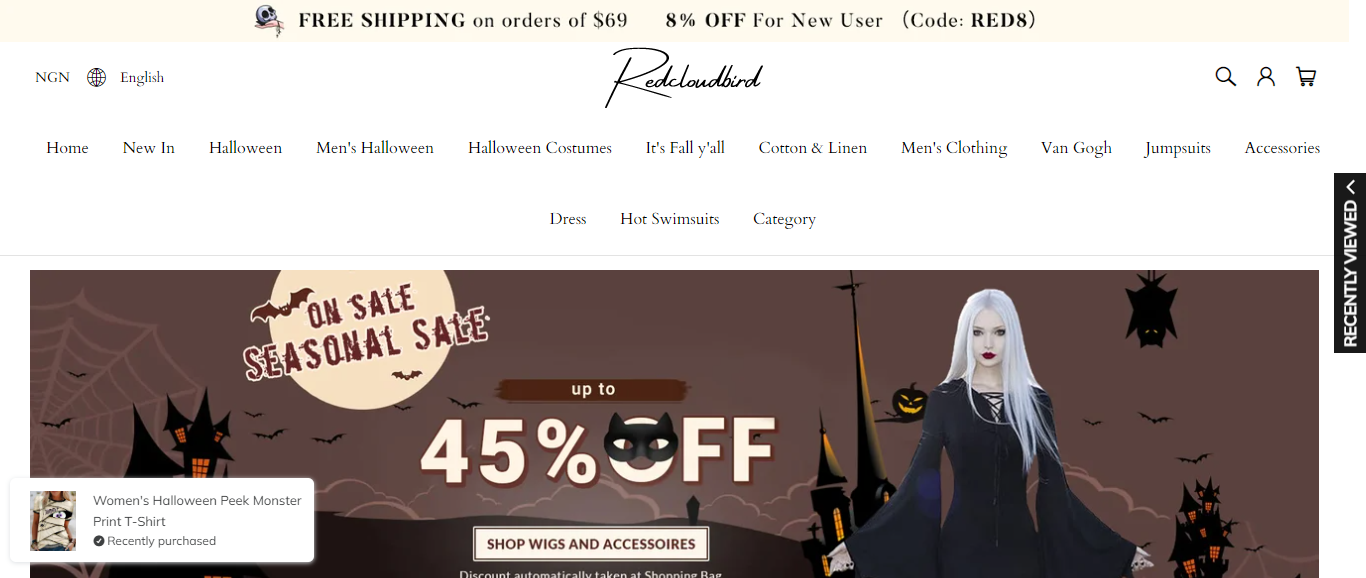Click the Redcloudbird logo

[x=683, y=77]
